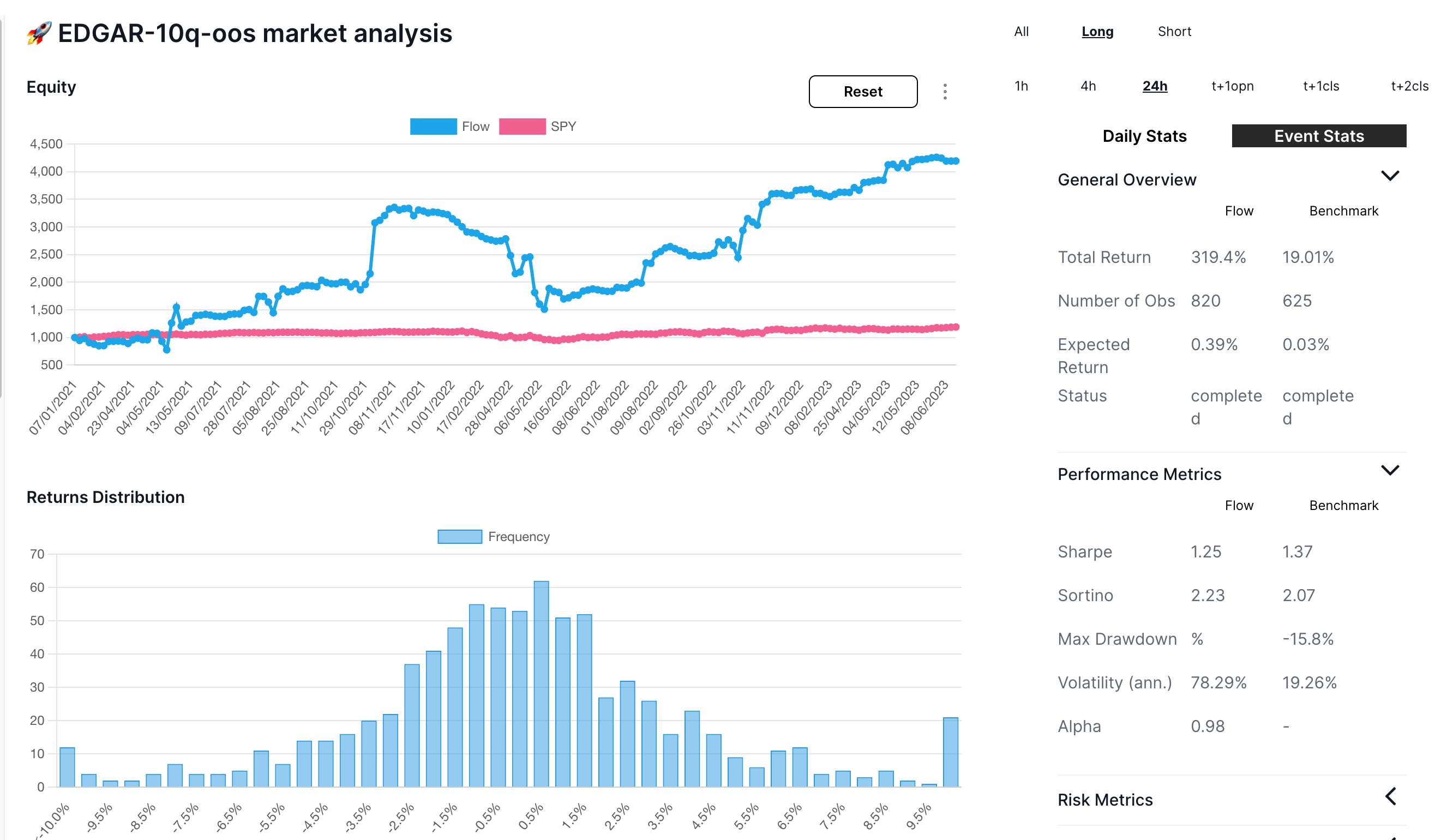Click Sortino Flow value 2.23
This screenshot has height=840, width=1453.
click(1208, 596)
